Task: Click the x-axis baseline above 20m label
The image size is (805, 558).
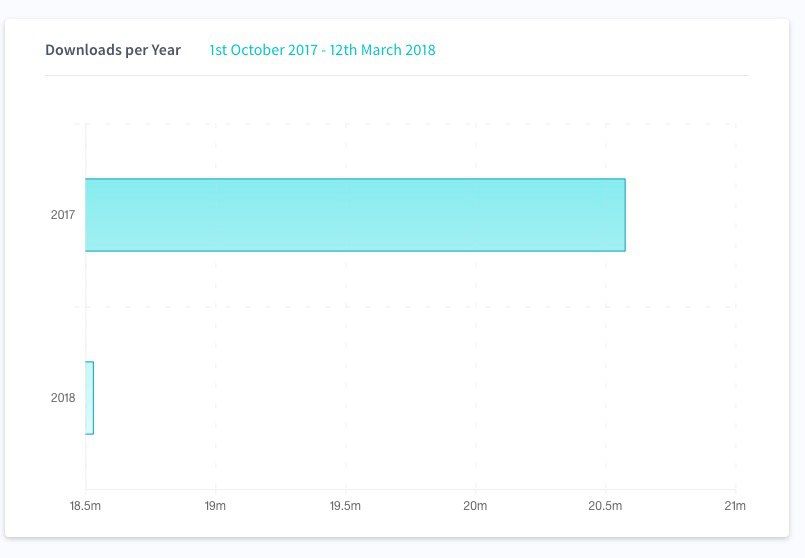Action: [475, 490]
